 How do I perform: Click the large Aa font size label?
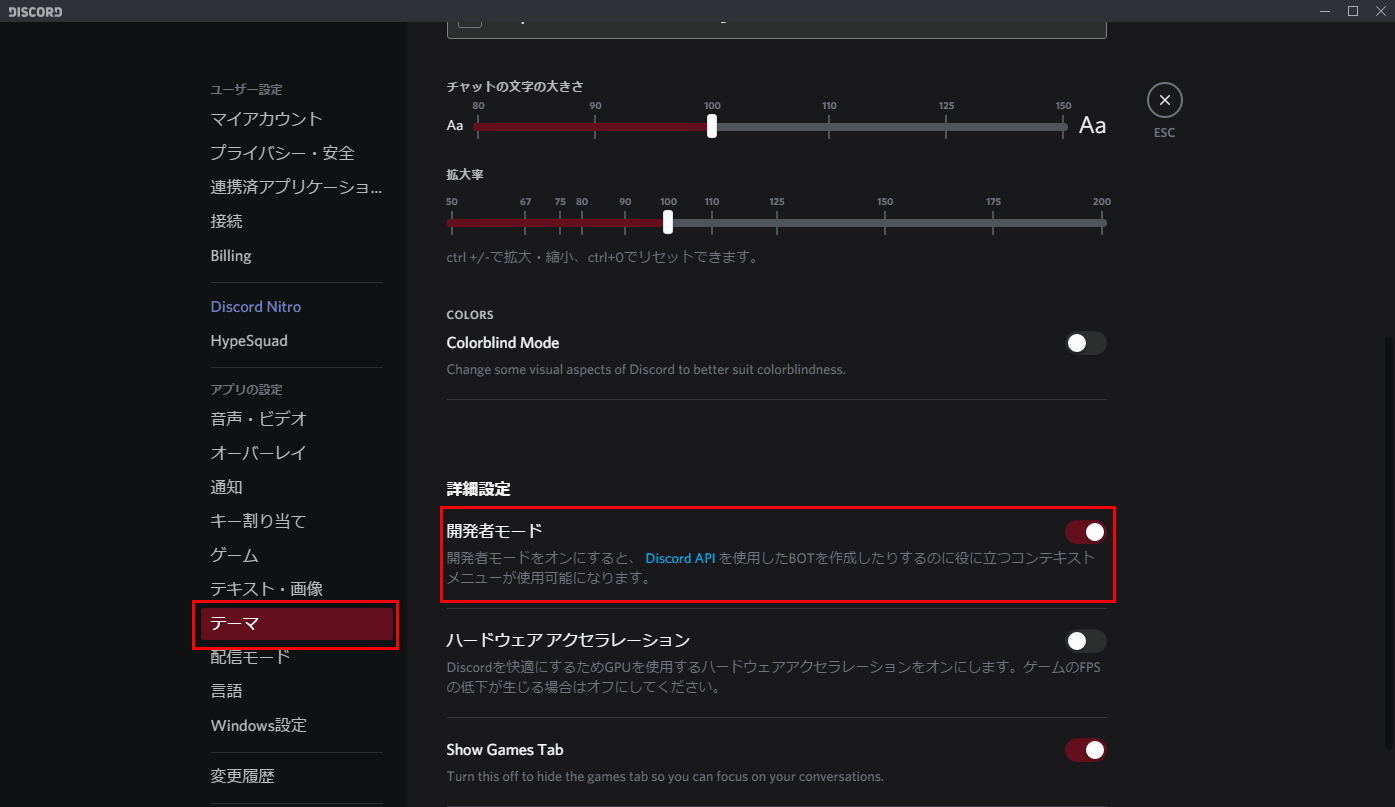(1093, 126)
